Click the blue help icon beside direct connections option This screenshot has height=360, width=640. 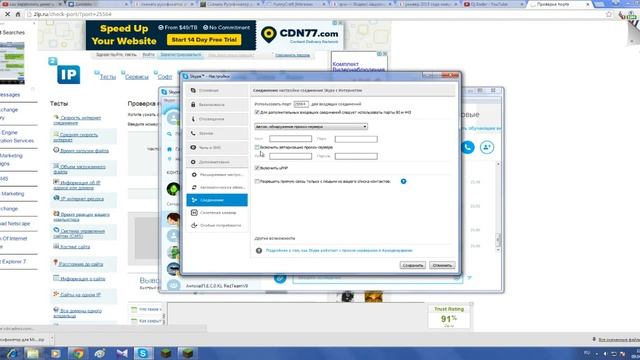[403, 181]
